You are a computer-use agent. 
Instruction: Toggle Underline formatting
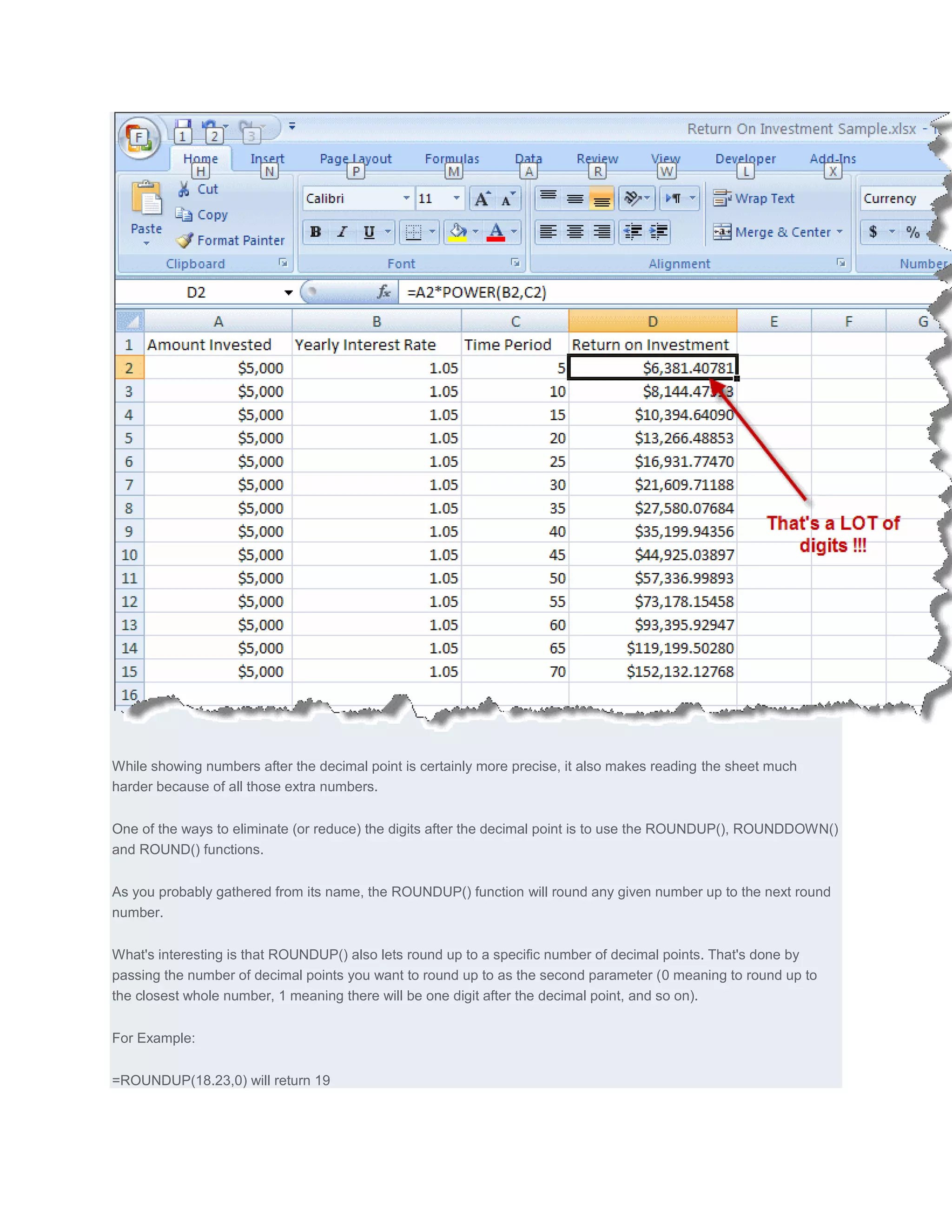[x=369, y=232]
